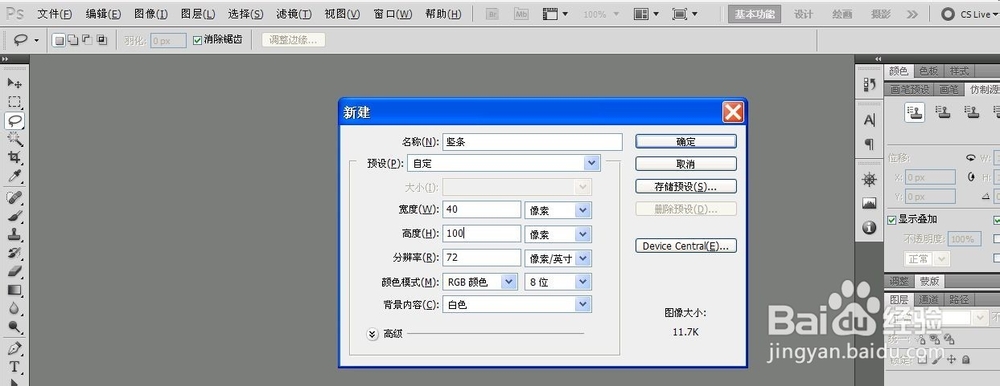The image size is (1000, 386).
Task: Select the Brush tool
Action: click(x=14, y=216)
